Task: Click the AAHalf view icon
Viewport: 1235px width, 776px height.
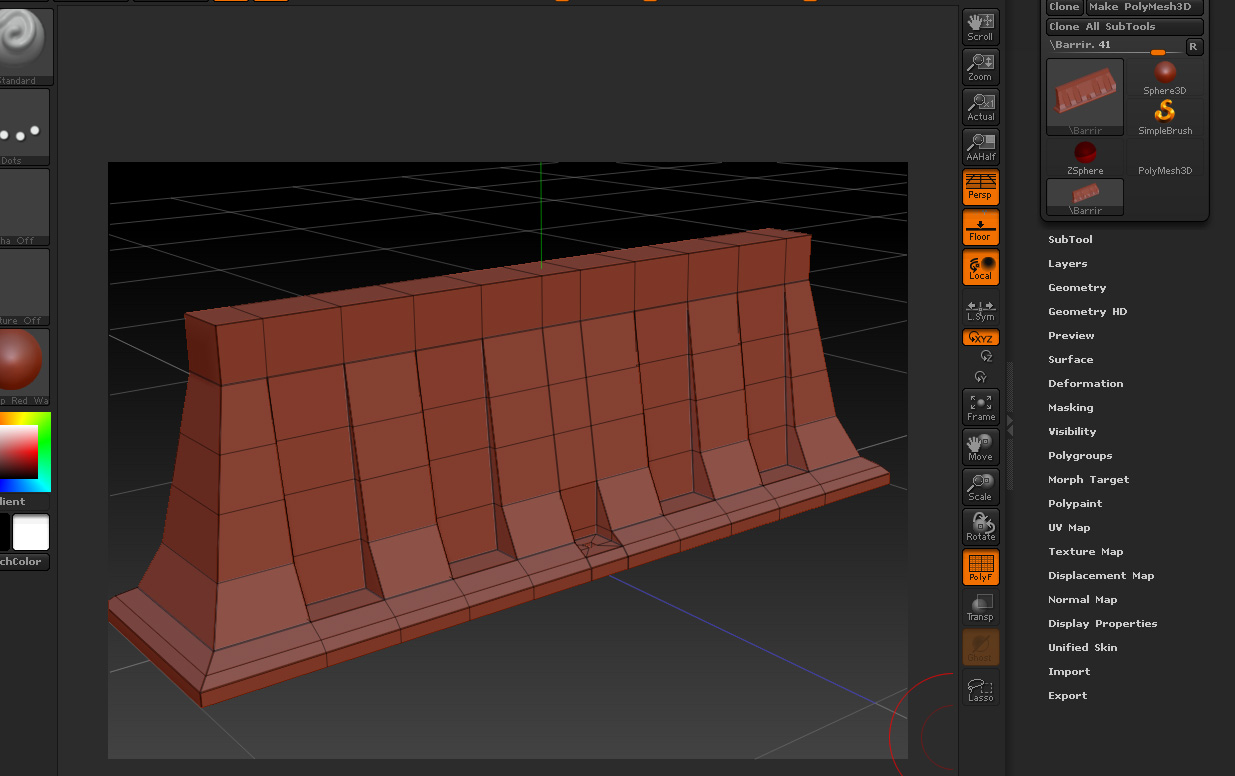Action: click(980, 147)
